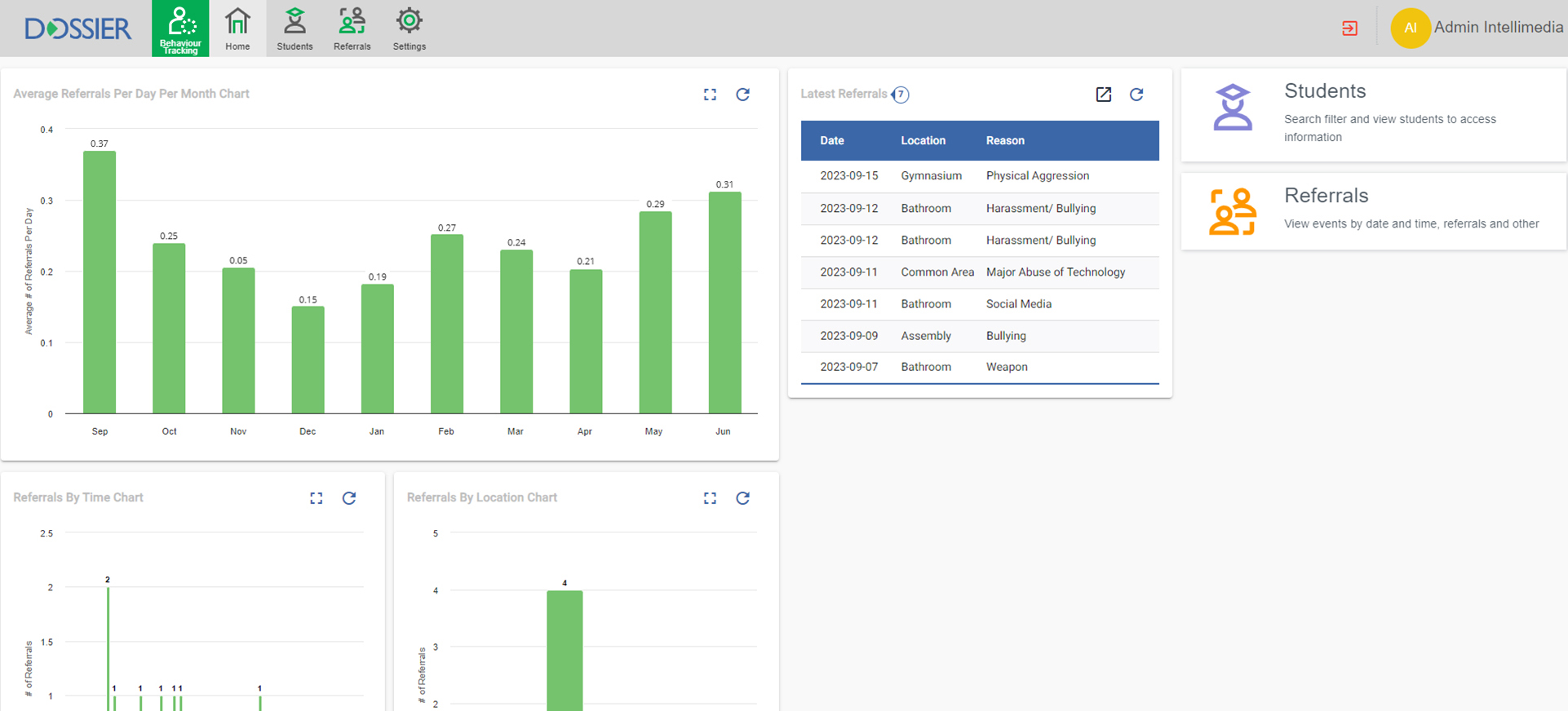Refresh the Average Referrals Per Day chart
The width and height of the screenshot is (1568, 711).
pyautogui.click(x=742, y=95)
